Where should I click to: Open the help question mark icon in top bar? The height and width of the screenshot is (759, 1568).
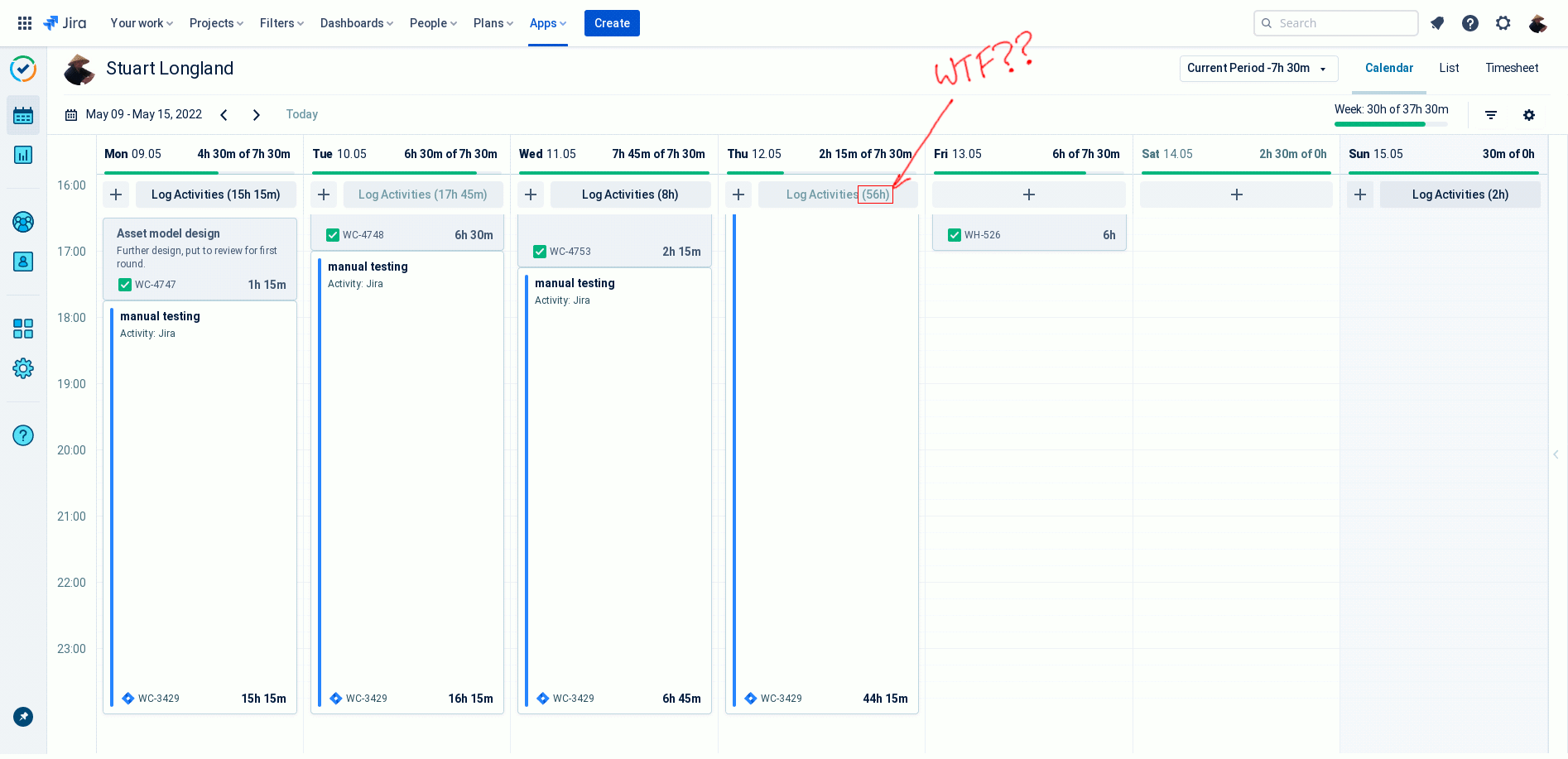pyautogui.click(x=1470, y=23)
